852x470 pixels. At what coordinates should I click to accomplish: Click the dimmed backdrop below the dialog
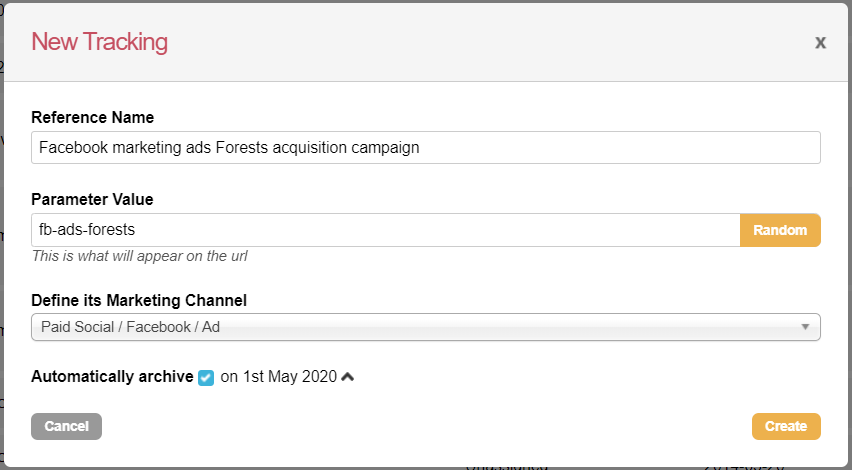(300, 467)
